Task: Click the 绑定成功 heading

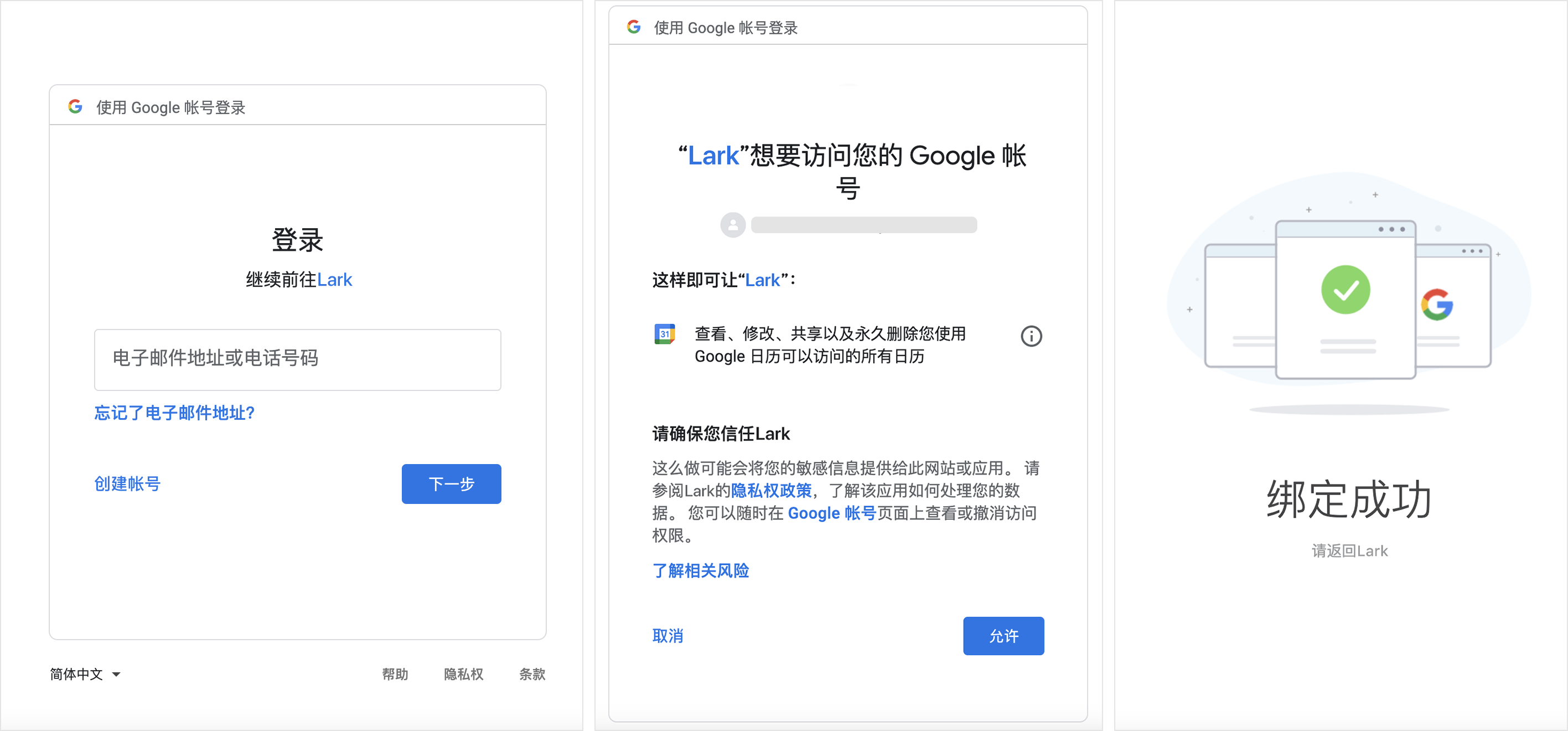Action: click(x=1349, y=500)
